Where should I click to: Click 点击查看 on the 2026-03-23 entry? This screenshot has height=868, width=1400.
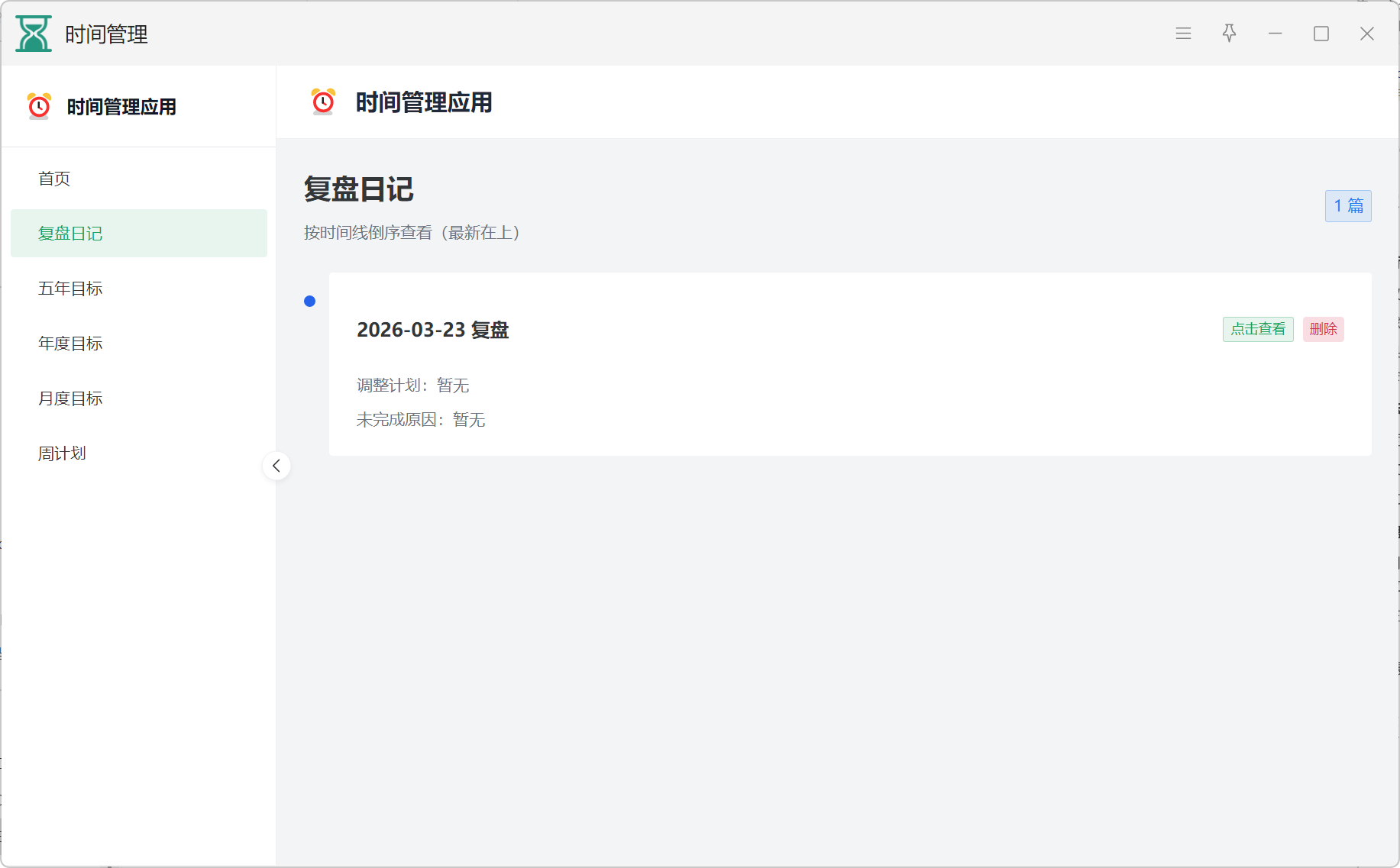[x=1258, y=329]
